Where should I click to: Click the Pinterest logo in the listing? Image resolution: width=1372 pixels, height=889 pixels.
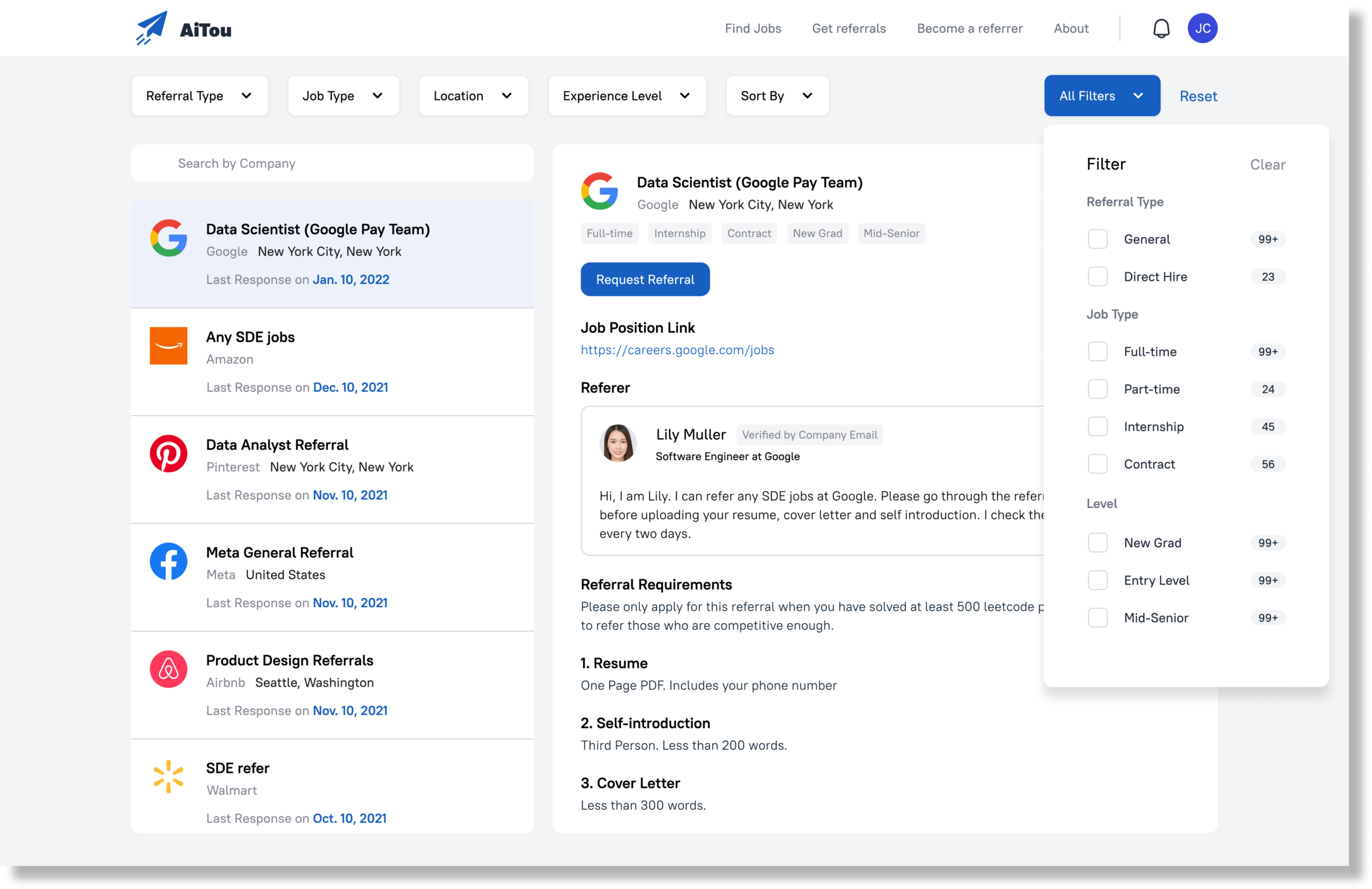click(x=168, y=454)
